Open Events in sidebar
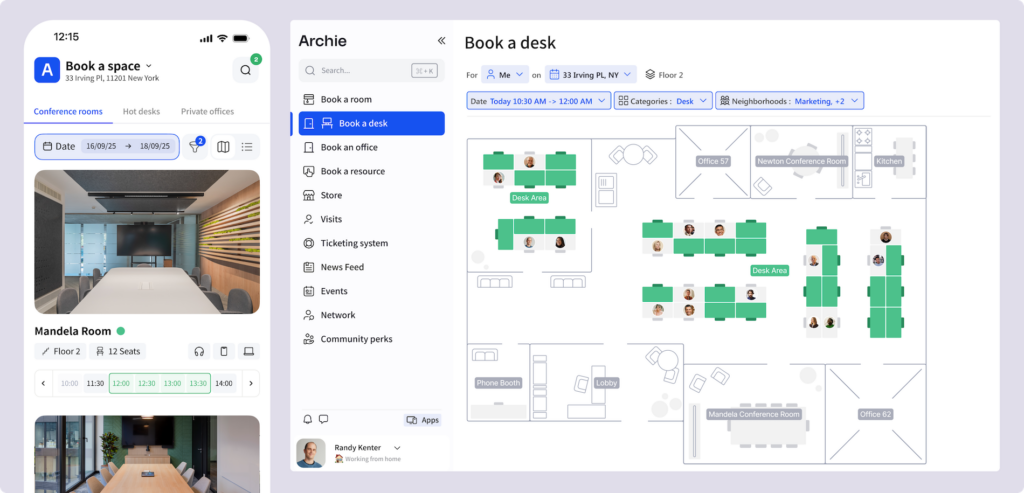The height and width of the screenshot is (493, 1024). [372, 291]
